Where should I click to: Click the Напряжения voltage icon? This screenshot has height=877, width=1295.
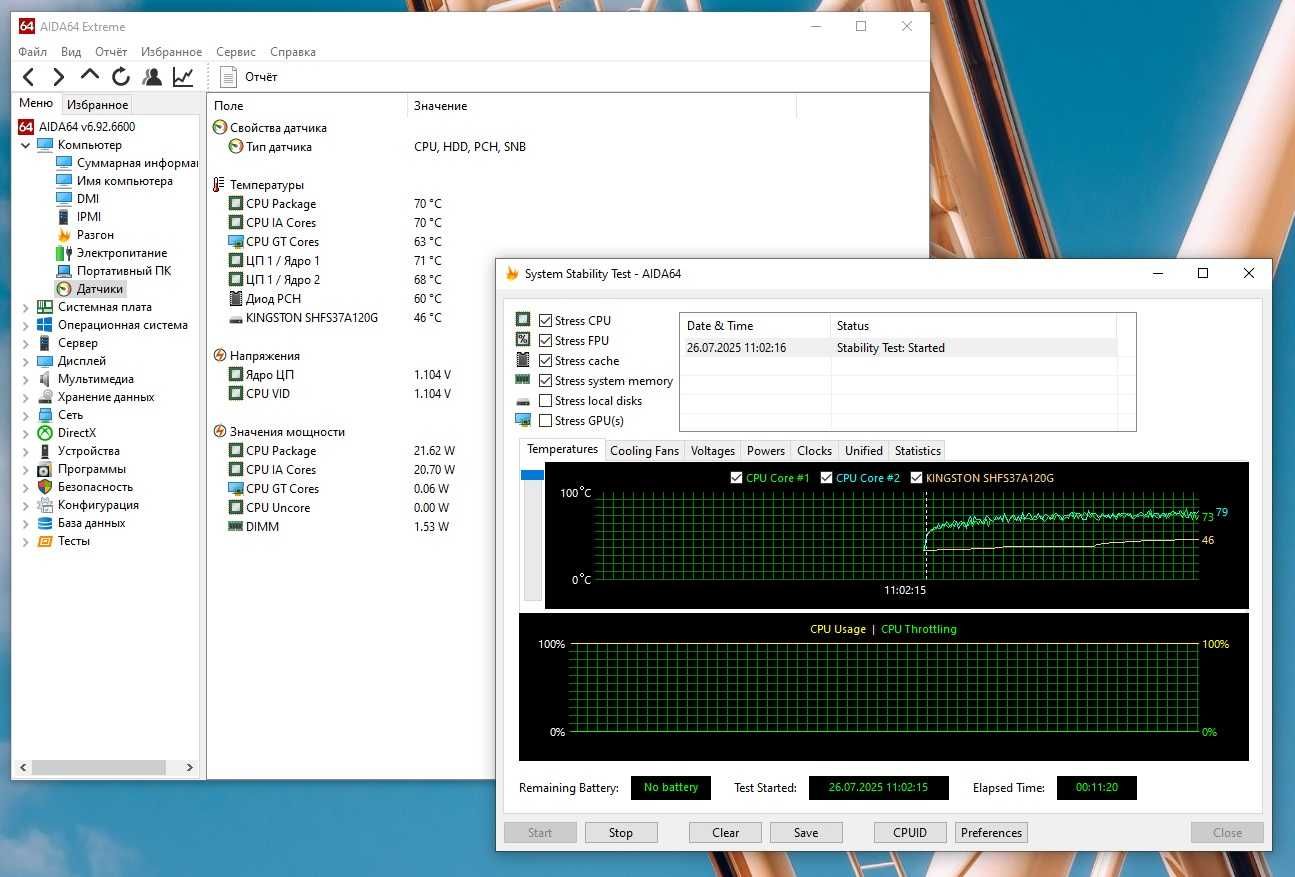click(219, 356)
